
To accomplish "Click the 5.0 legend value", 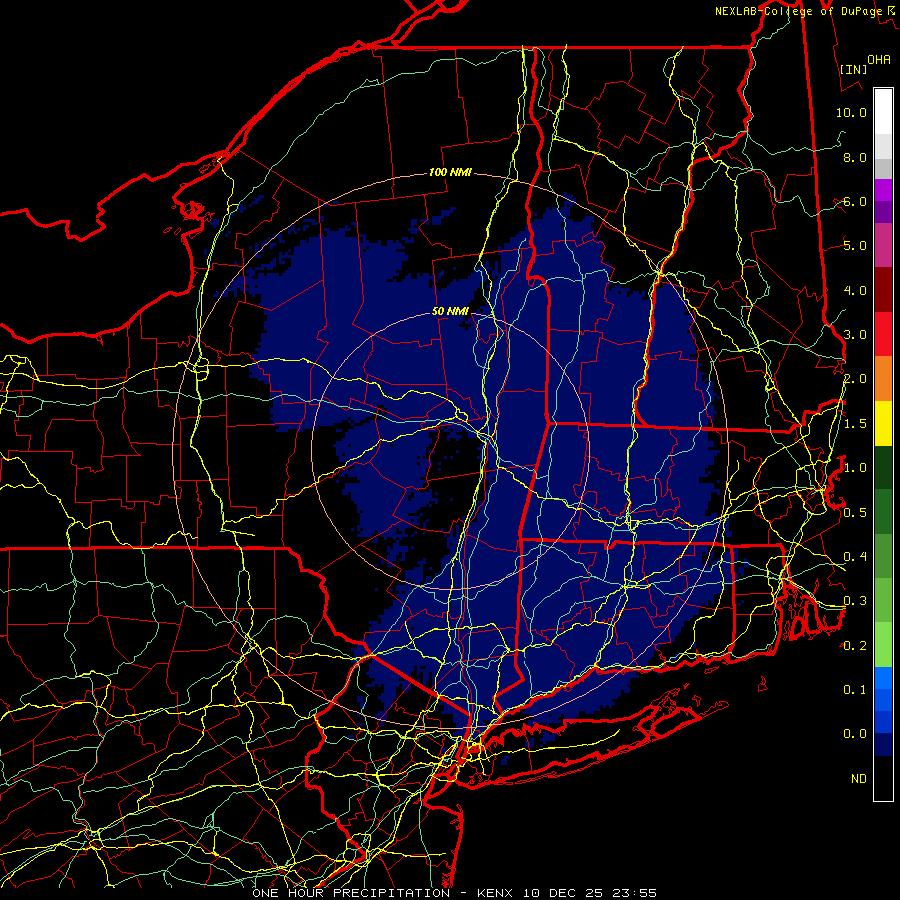I will click(x=855, y=246).
